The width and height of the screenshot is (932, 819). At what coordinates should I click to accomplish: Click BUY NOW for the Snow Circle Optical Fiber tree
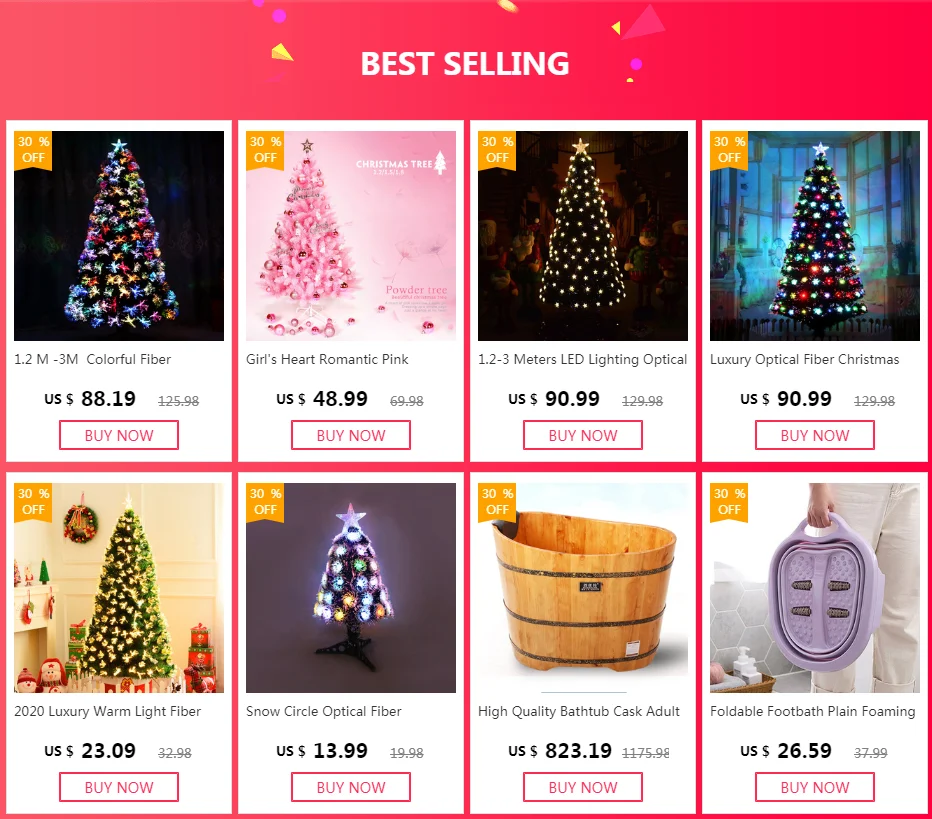[x=351, y=787]
